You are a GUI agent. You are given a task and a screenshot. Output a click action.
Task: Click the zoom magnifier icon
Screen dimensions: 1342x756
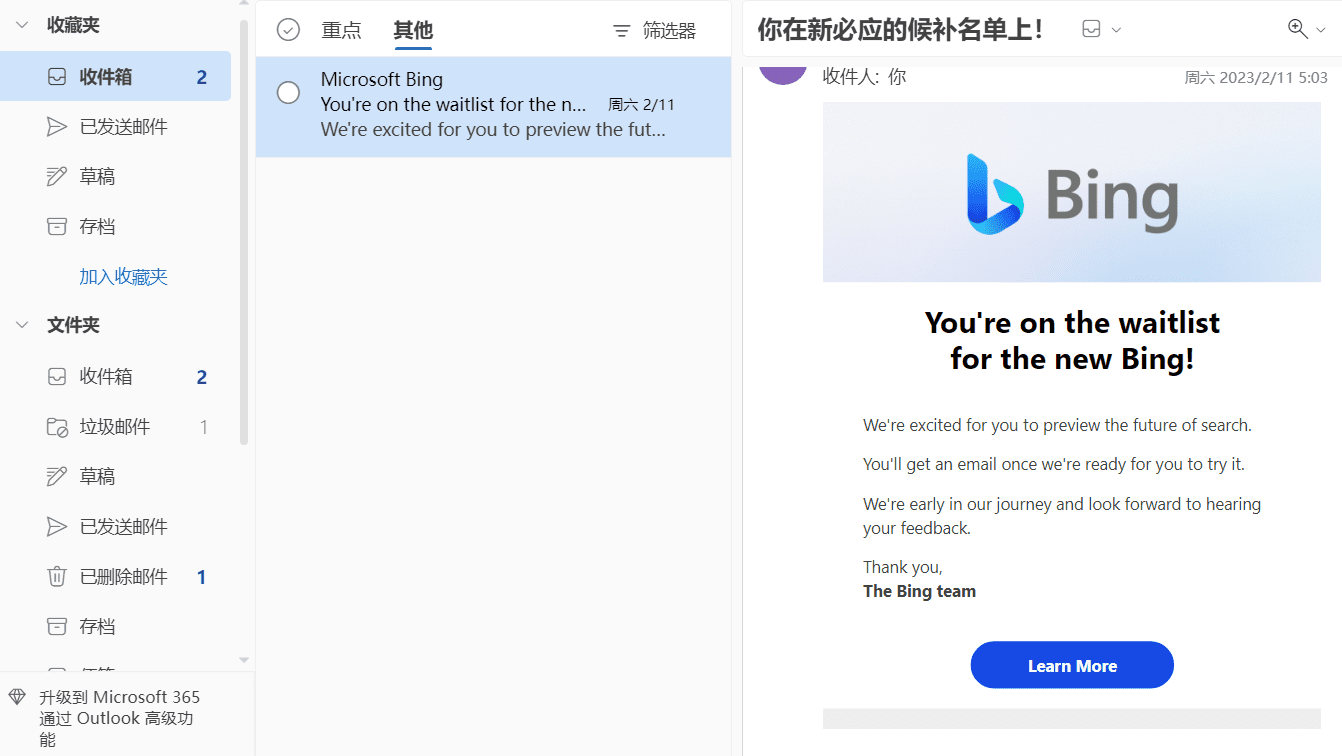1298,29
